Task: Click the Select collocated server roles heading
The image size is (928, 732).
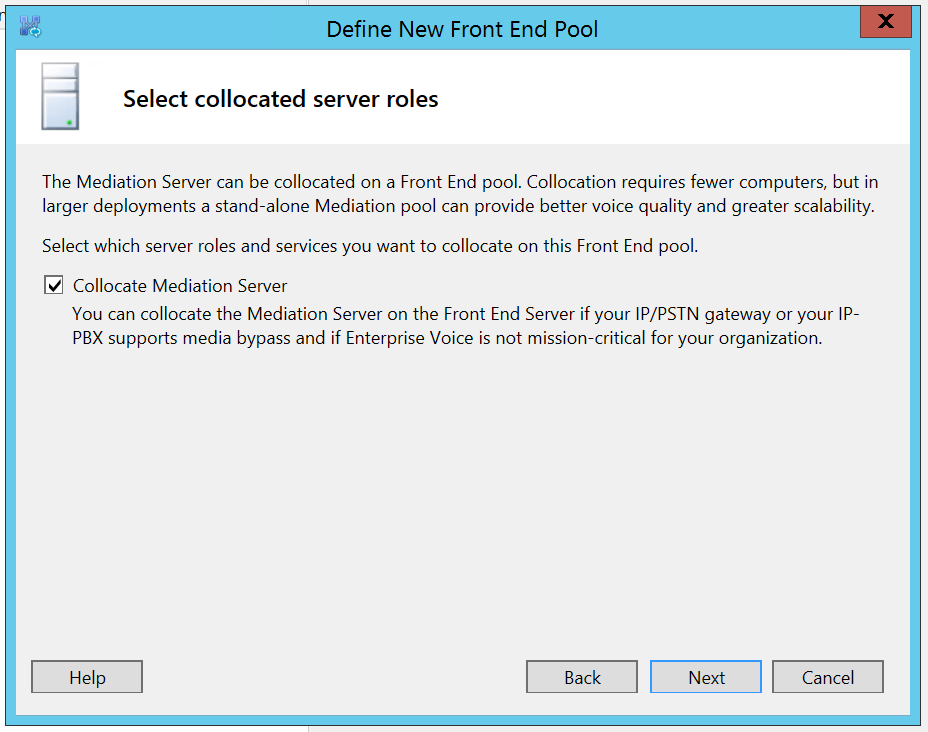Action: coord(281,99)
